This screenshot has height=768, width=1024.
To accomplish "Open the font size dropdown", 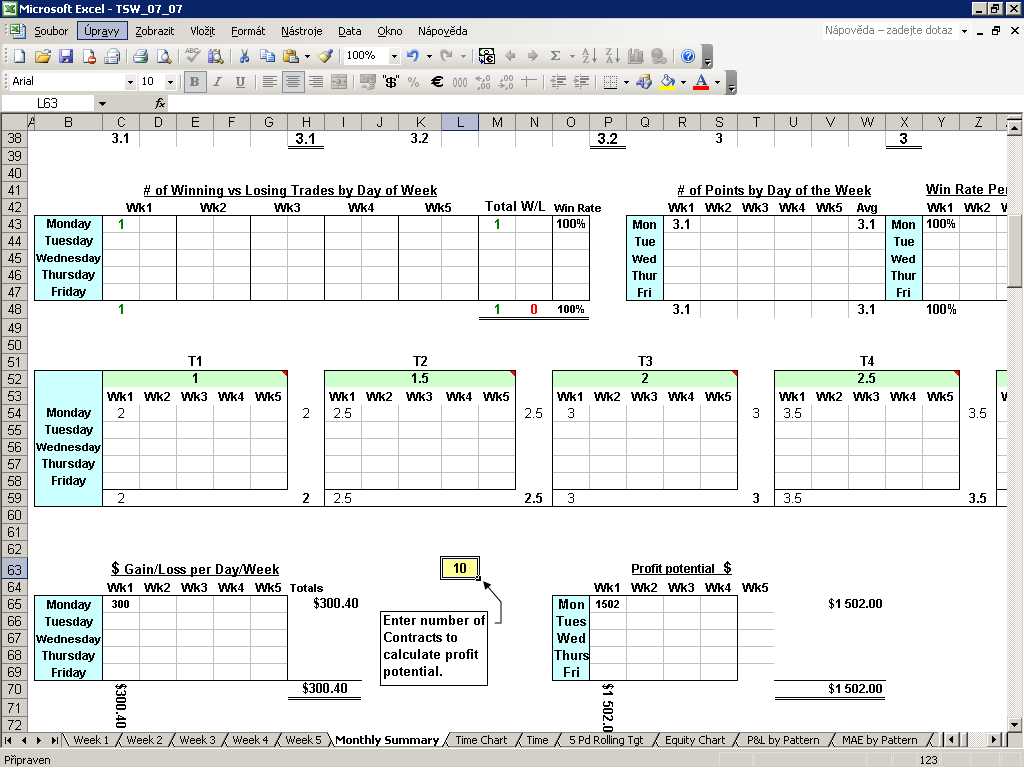I will pyautogui.click(x=170, y=82).
